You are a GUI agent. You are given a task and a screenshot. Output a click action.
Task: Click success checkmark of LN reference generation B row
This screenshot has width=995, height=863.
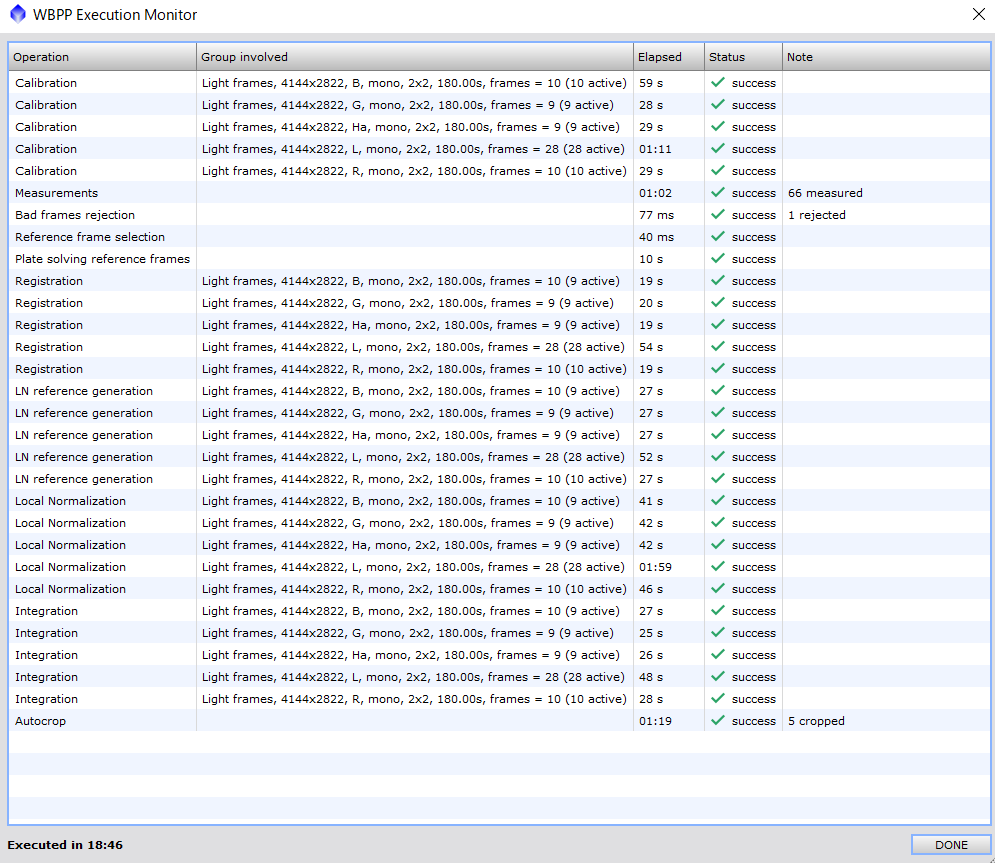718,390
